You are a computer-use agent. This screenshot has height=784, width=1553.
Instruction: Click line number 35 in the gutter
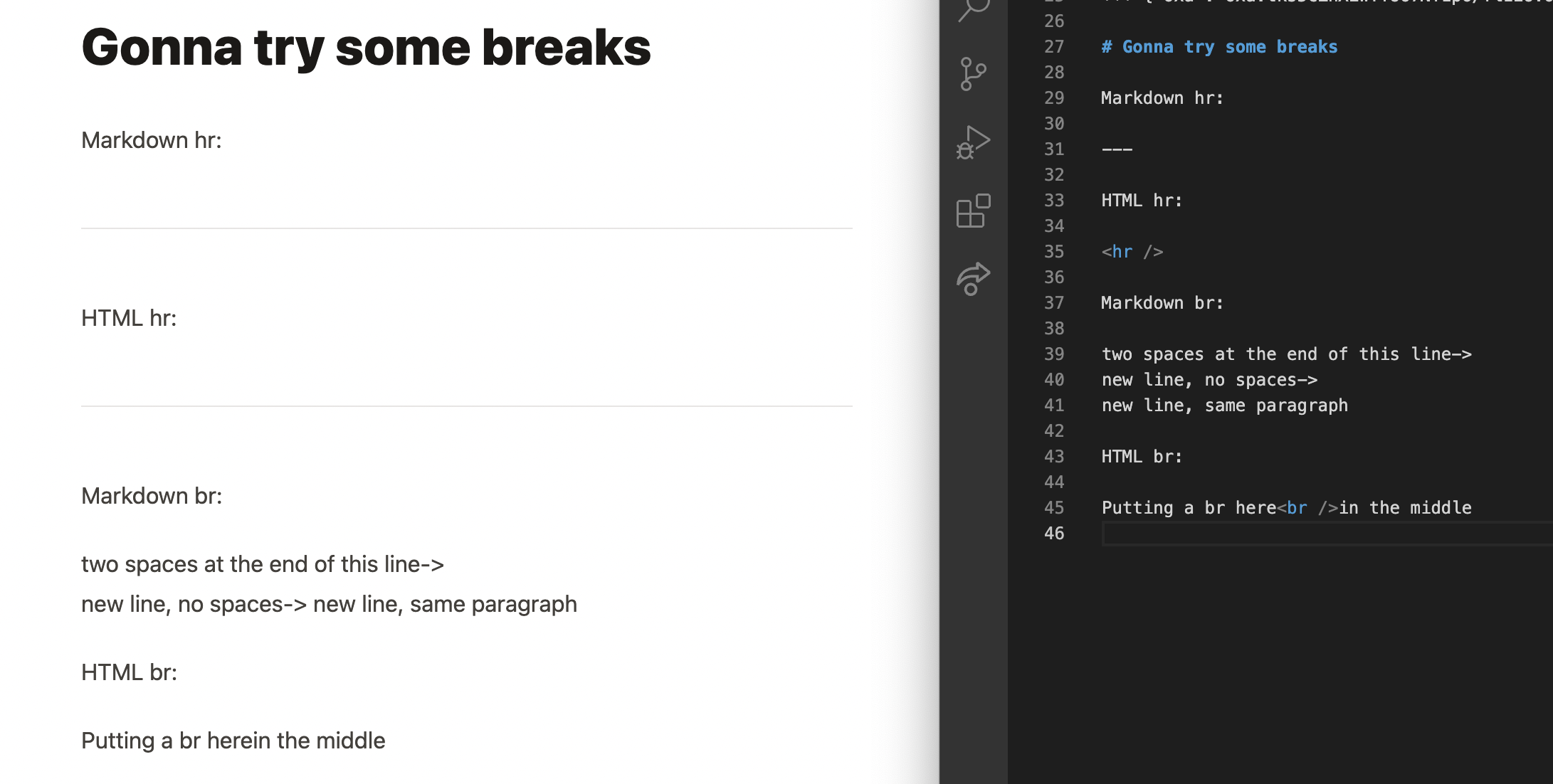click(1054, 252)
